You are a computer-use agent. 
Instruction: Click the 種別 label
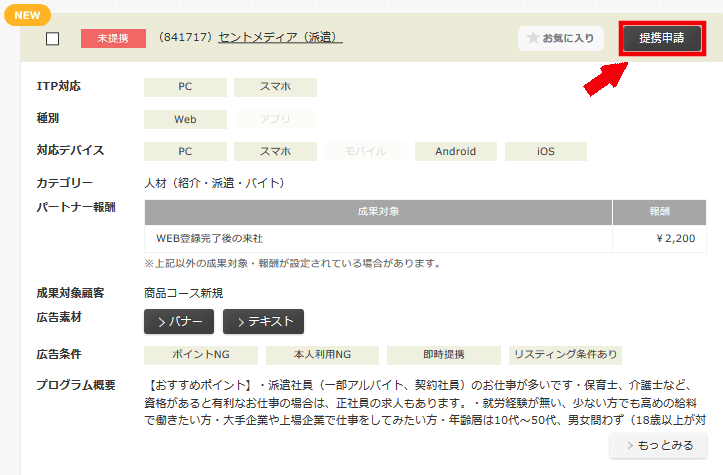pos(48,119)
